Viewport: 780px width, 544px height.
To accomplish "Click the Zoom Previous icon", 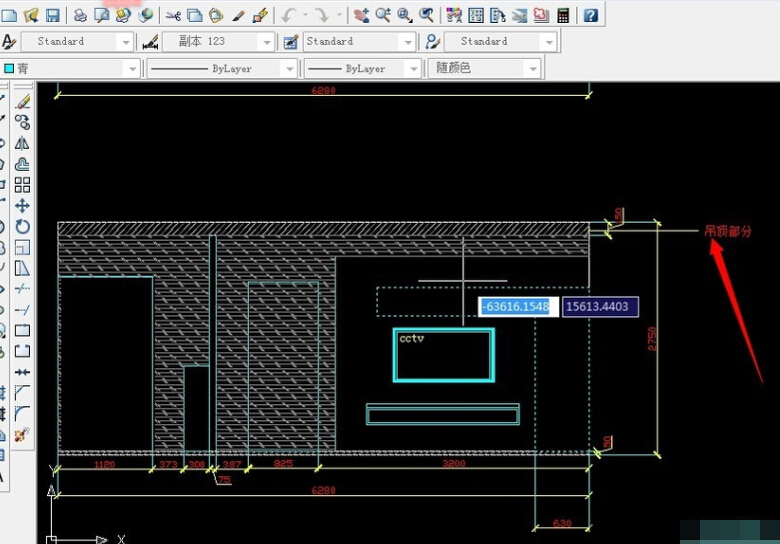I will point(426,15).
